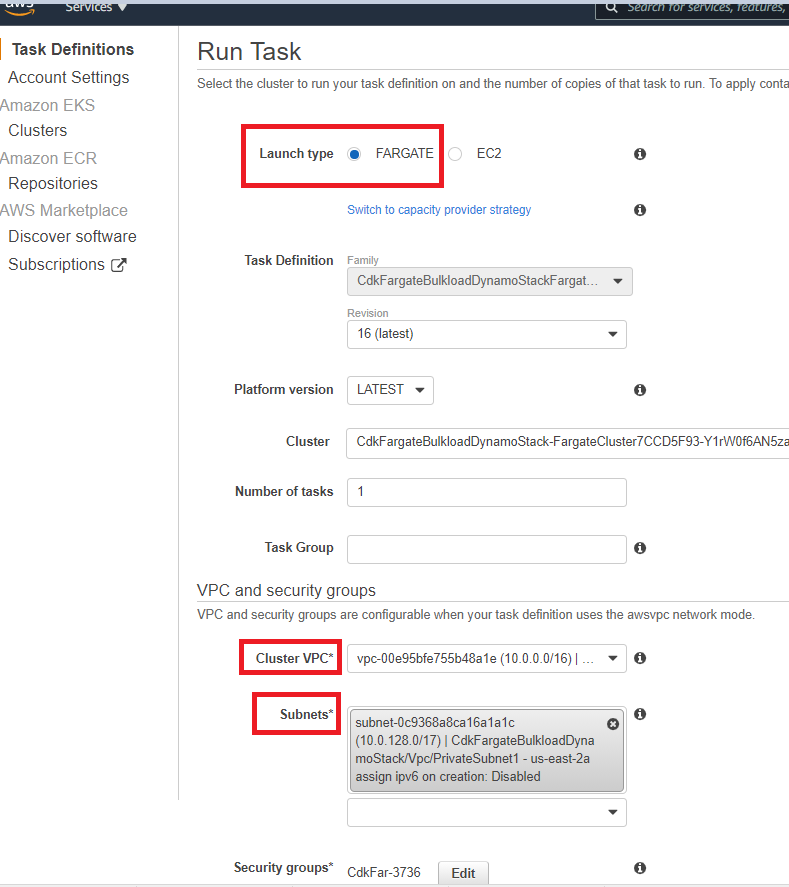
Task: Click the search magnifier icon
Action: point(611,7)
